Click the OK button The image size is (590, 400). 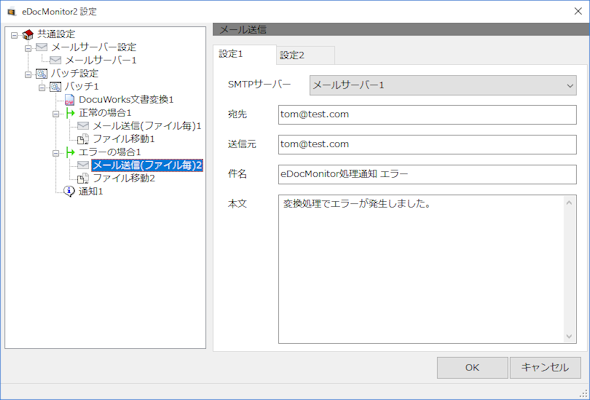pyautogui.click(x=472, y=368)
